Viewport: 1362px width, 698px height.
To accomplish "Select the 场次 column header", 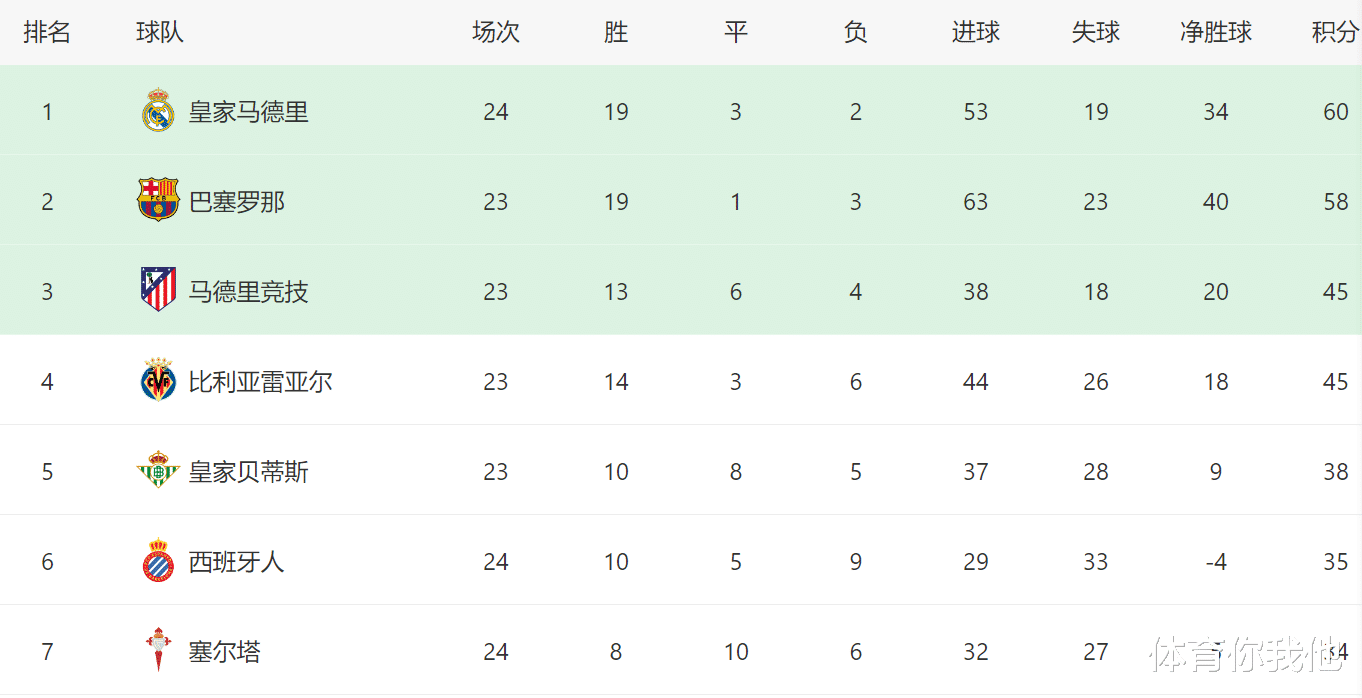I will [496, 32].
